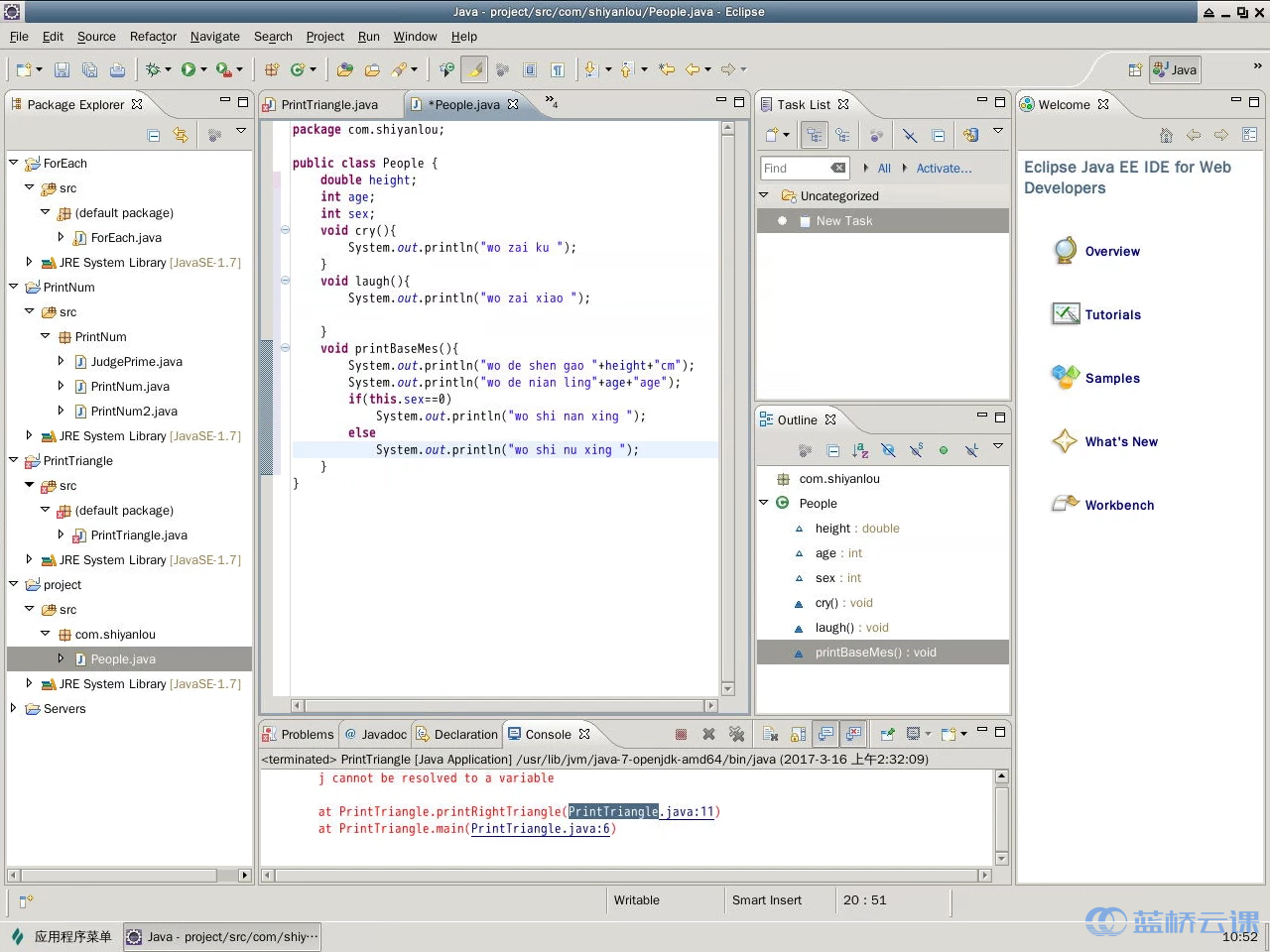Screen dimensions: 1270x952
Task: Toggle Hide Static Fields and Methods in Outline
Action: coord(916,450)
